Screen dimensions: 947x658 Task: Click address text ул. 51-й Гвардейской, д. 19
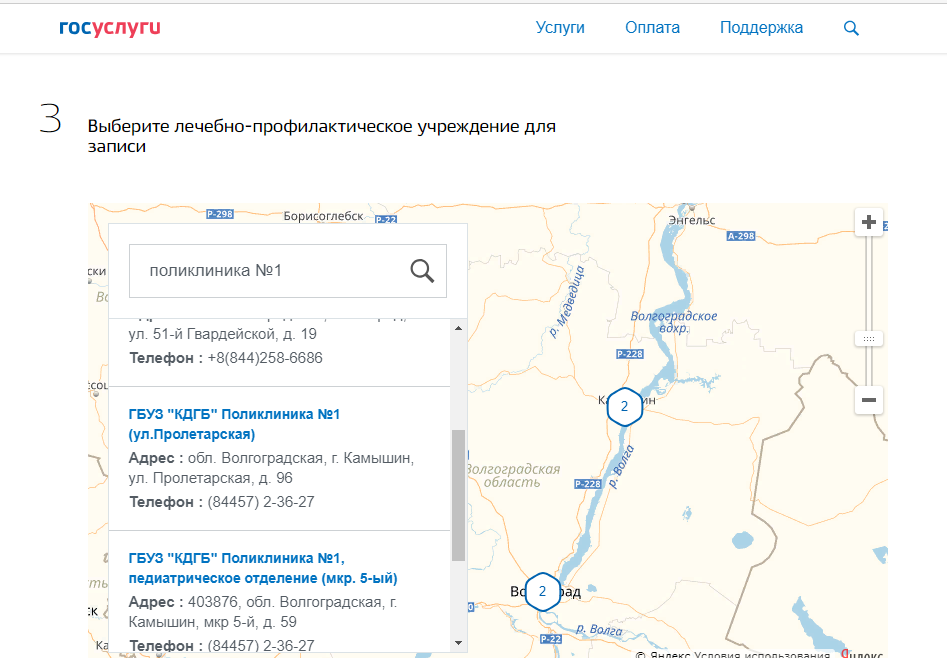click(x=222, y=334)
